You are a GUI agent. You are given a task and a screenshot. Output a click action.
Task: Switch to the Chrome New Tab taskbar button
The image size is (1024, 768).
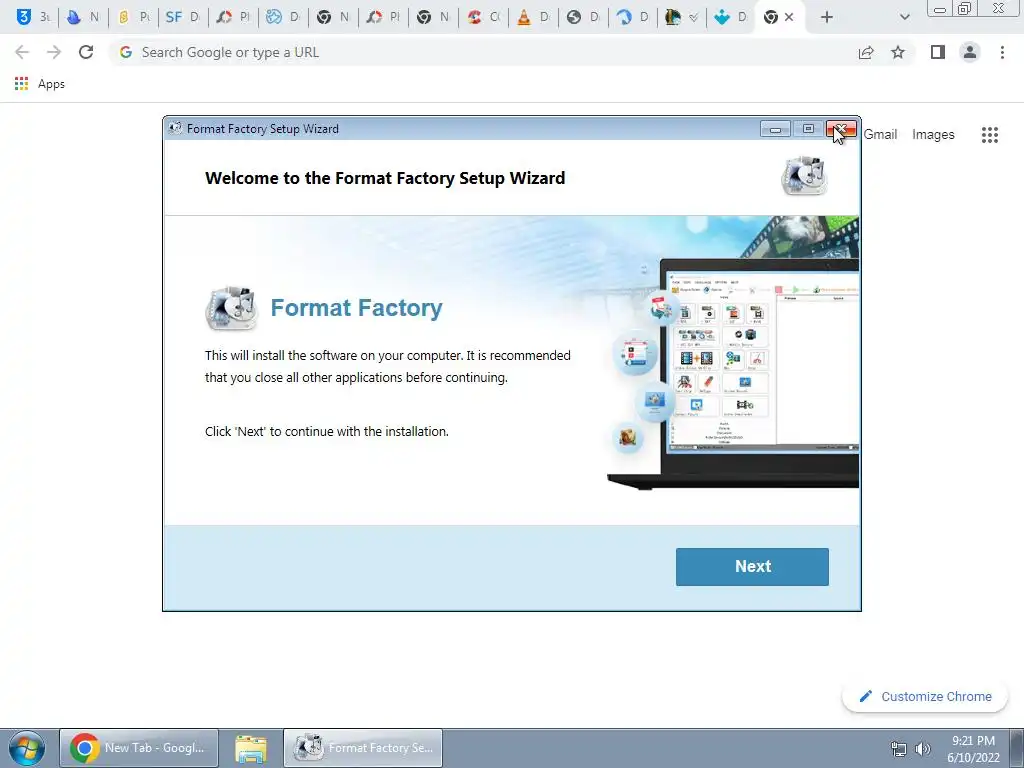[139, 748]
